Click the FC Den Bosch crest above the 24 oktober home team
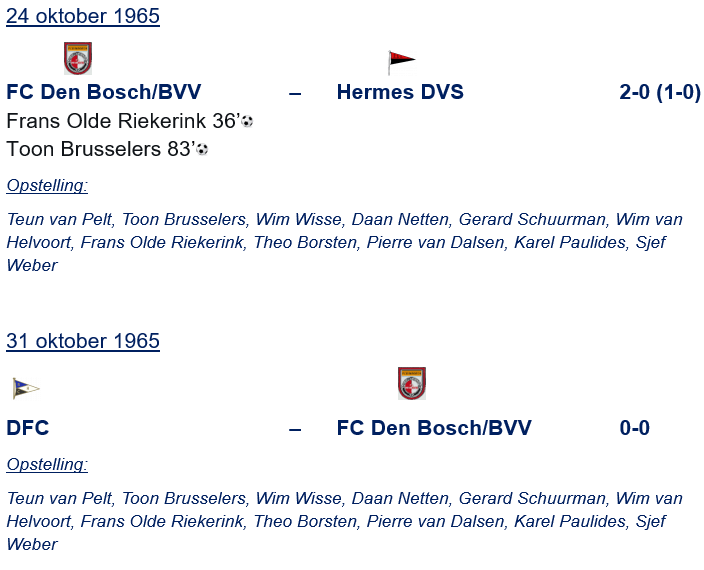 [77, 59]
